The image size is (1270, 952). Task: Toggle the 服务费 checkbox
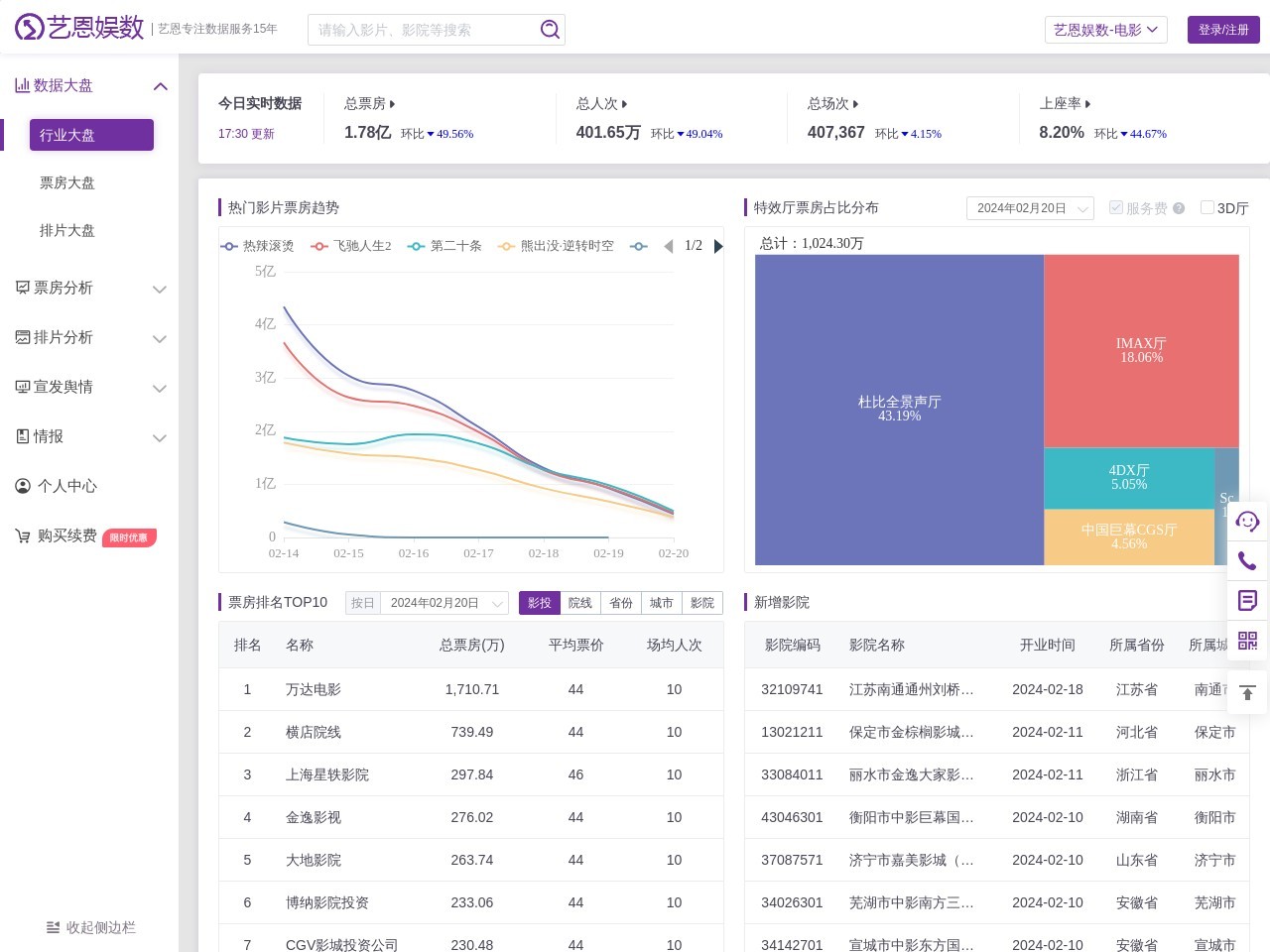pyautogui.click(x=1116, y=207)
